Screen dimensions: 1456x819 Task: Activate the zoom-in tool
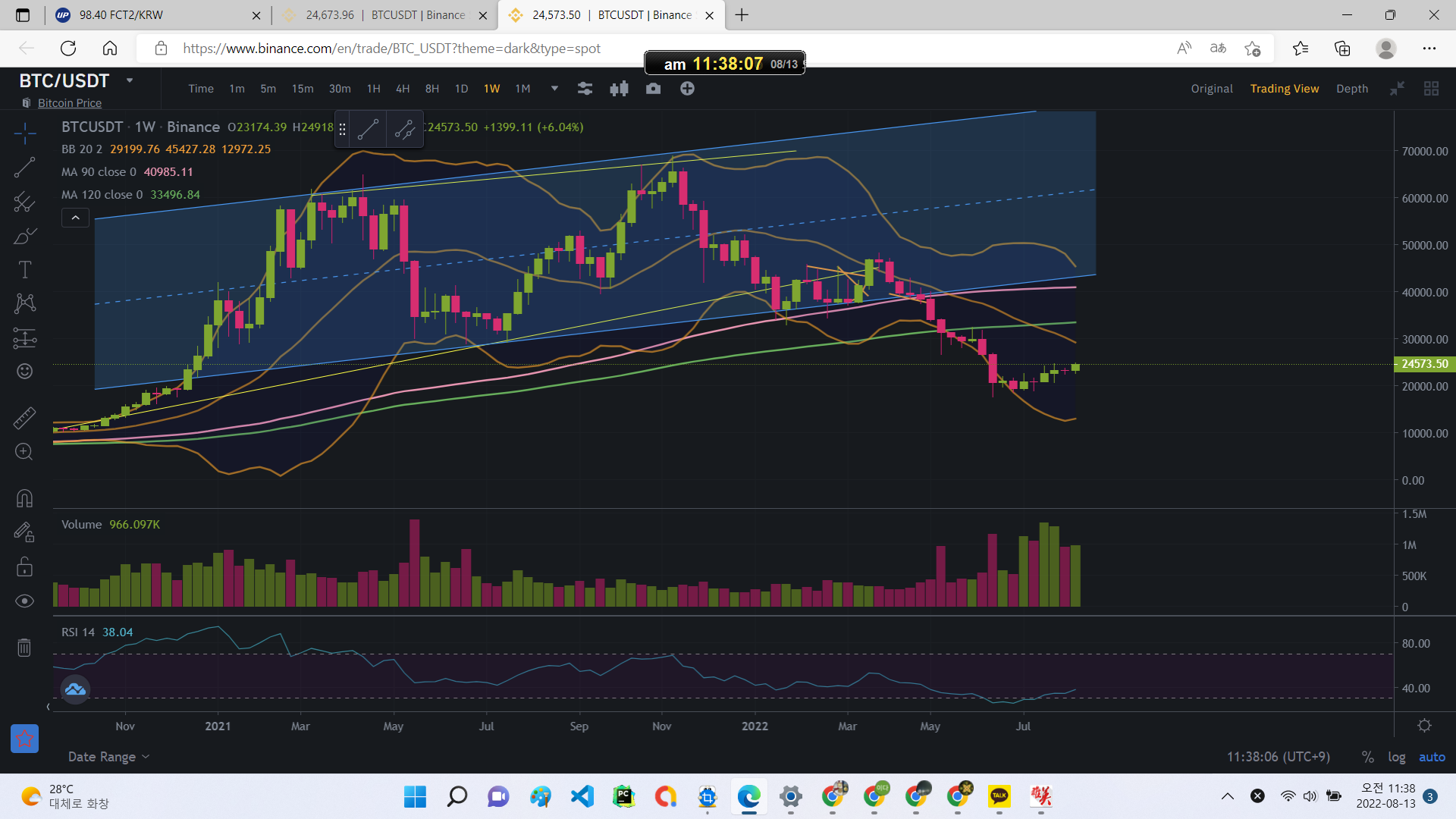pyautogui.click(x=24, y=452)
